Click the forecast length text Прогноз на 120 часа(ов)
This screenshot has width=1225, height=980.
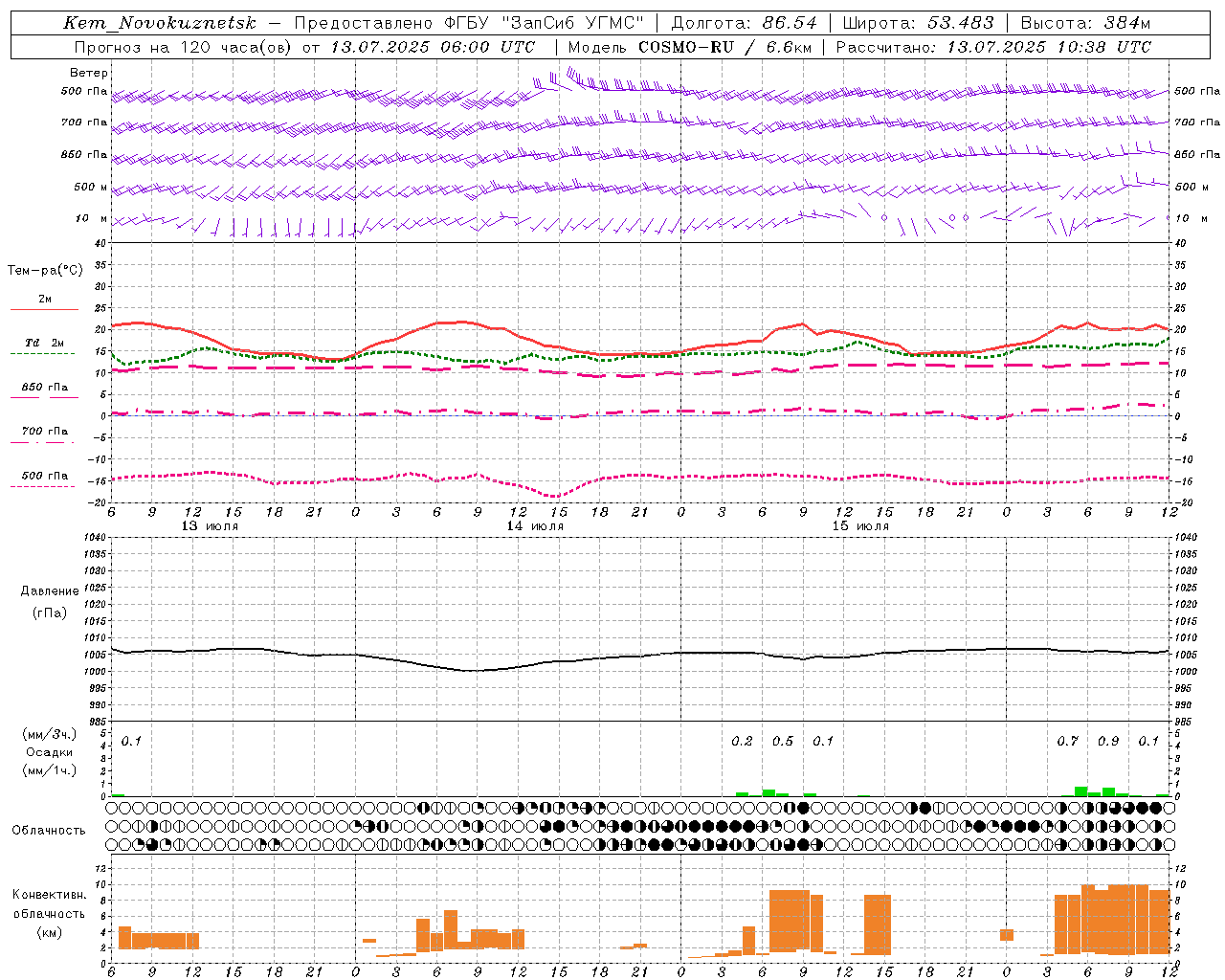pos(184,47)
